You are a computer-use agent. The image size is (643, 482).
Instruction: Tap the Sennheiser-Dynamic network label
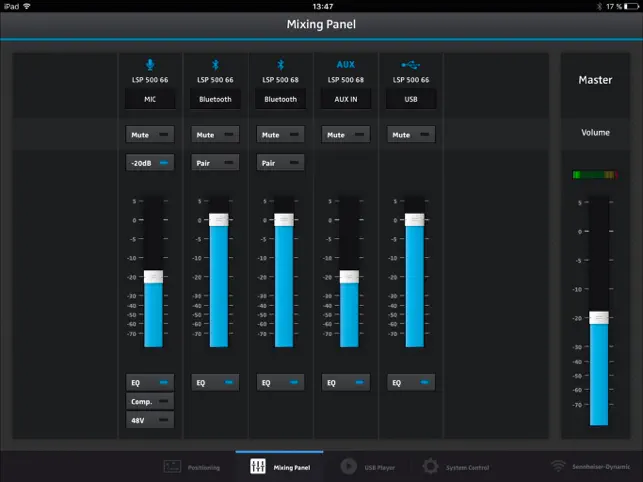601,467
